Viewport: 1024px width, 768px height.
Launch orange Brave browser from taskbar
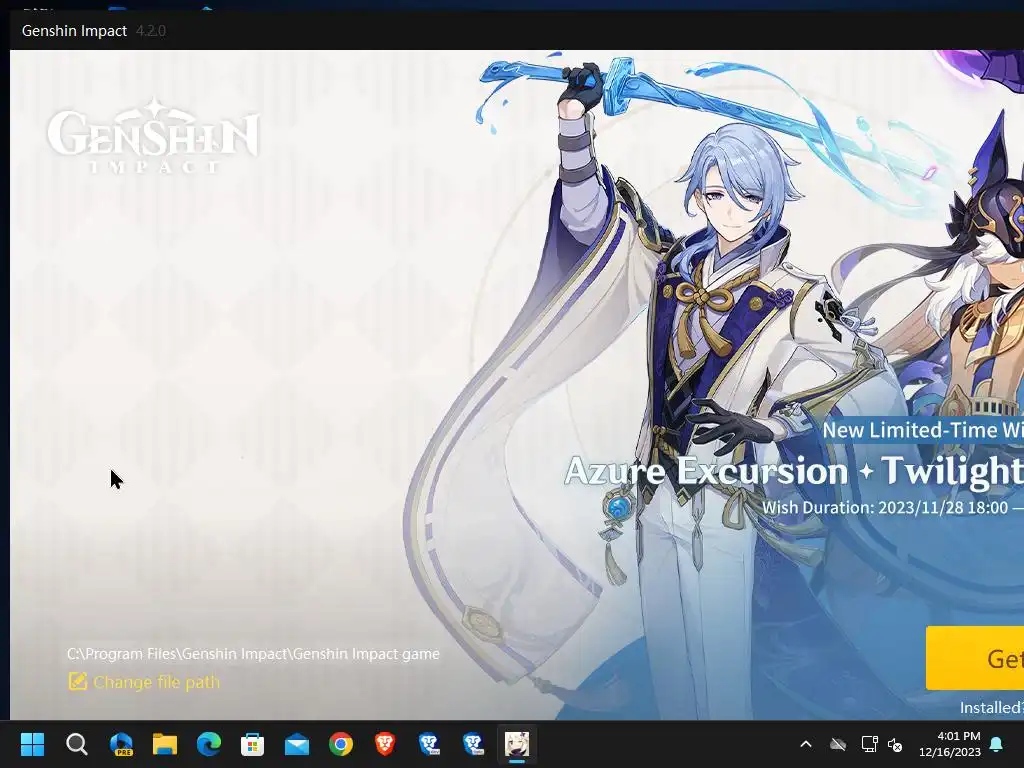click(385, 744)
